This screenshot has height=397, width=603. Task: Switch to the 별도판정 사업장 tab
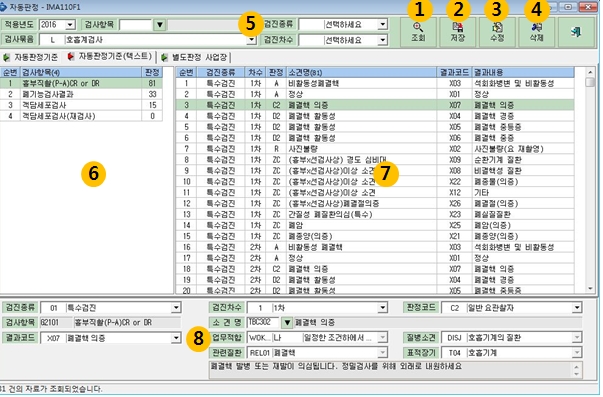pos(195,58)
